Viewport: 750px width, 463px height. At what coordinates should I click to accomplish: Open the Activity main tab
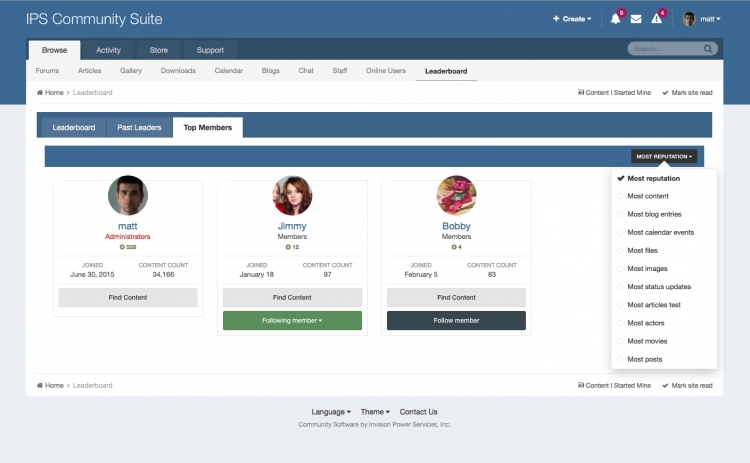108,50
